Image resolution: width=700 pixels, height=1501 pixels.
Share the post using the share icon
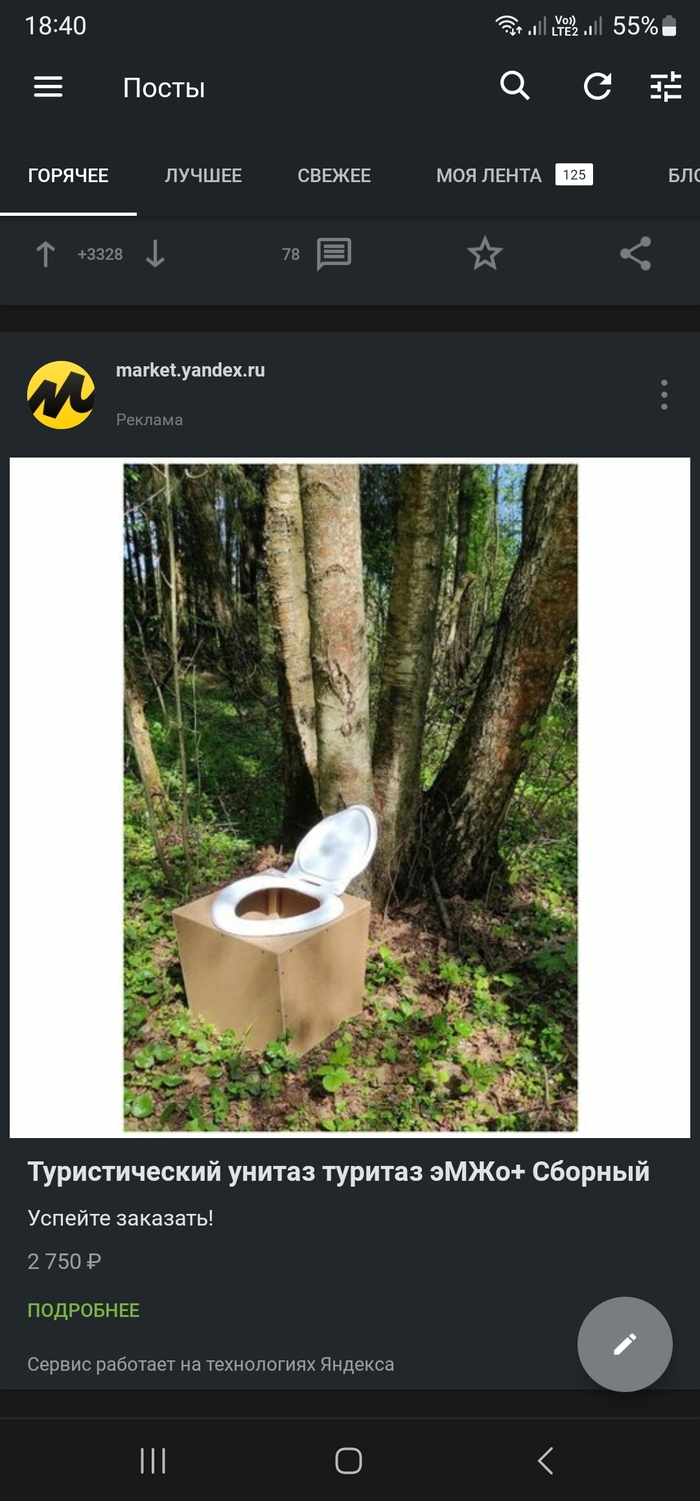[x=634, y=254]
